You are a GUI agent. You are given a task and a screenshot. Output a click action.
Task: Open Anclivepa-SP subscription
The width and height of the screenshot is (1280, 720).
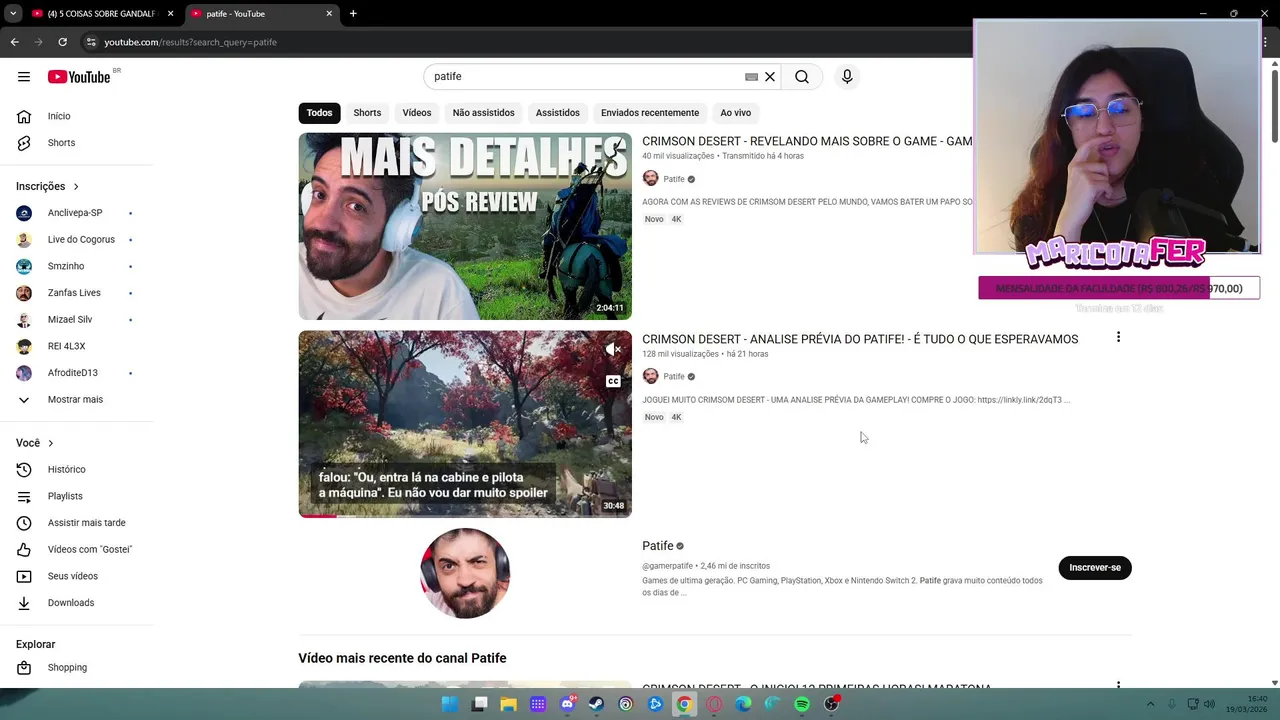77,213
